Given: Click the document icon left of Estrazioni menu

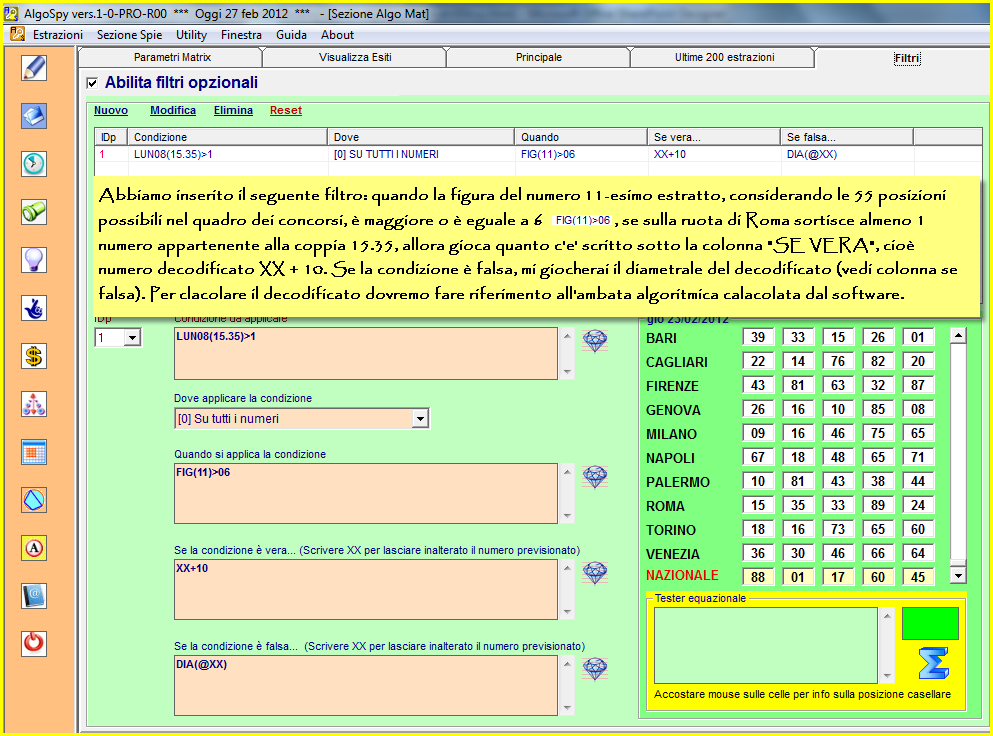Looking at the screenshot, I should (x=17, y=34).
